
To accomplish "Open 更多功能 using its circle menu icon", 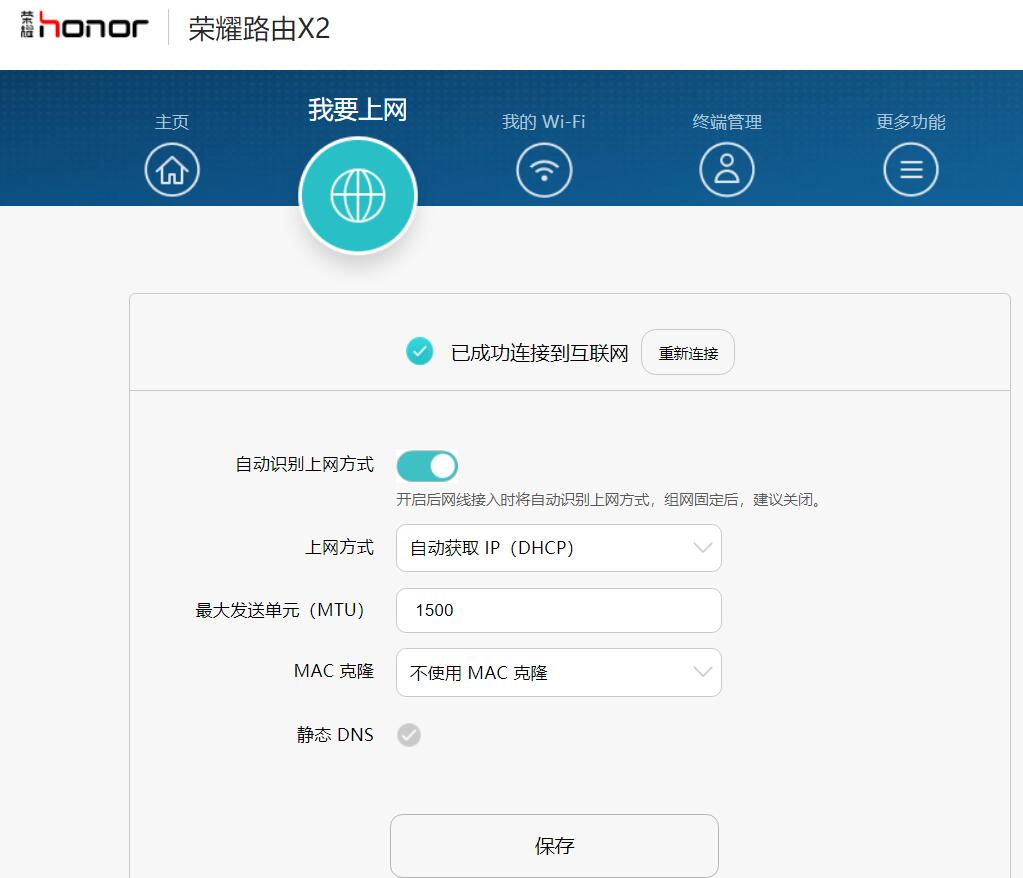I will click(x=910, y=169).
